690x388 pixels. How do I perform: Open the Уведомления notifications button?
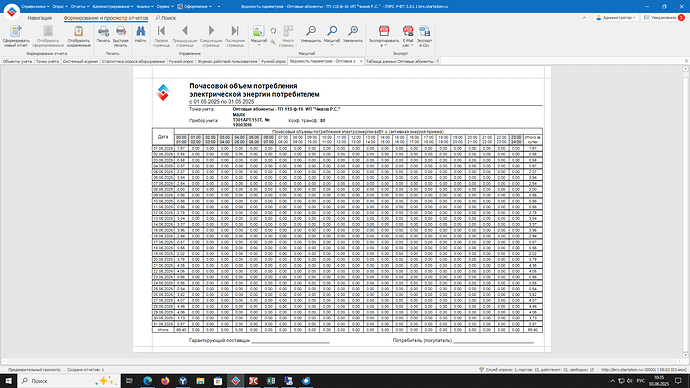664,18
